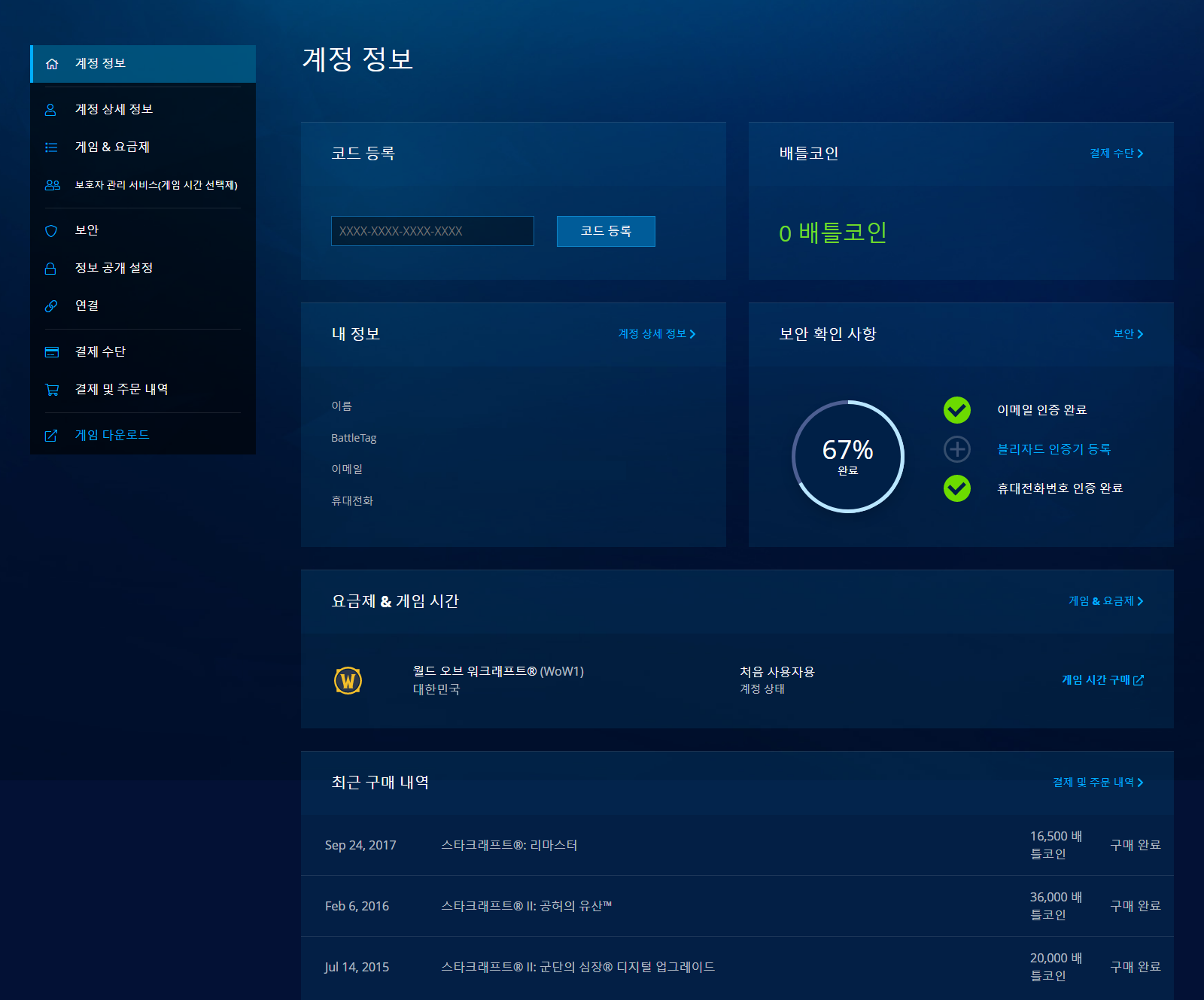Open the 결제 수단 link in 배틀코인 card
The width and height of the screenshot is (1204, 1000).
[x=1111, y=153]
